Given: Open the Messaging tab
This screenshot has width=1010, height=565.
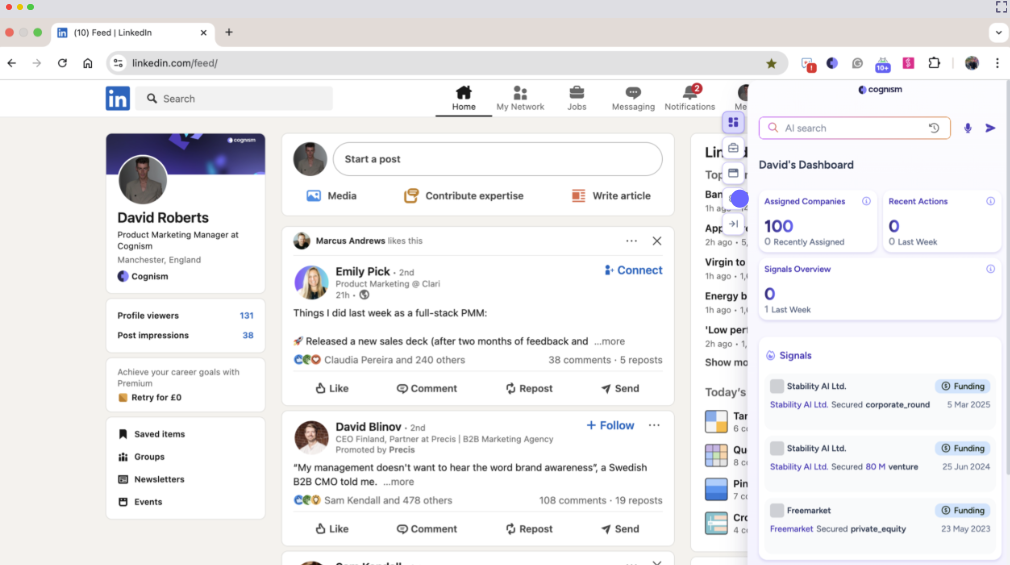Looking at the screenshot, I should coord(633,99).
